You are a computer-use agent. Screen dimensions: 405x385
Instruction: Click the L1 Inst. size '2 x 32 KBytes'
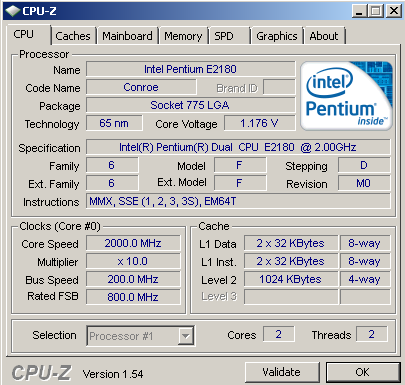point(291,261)
